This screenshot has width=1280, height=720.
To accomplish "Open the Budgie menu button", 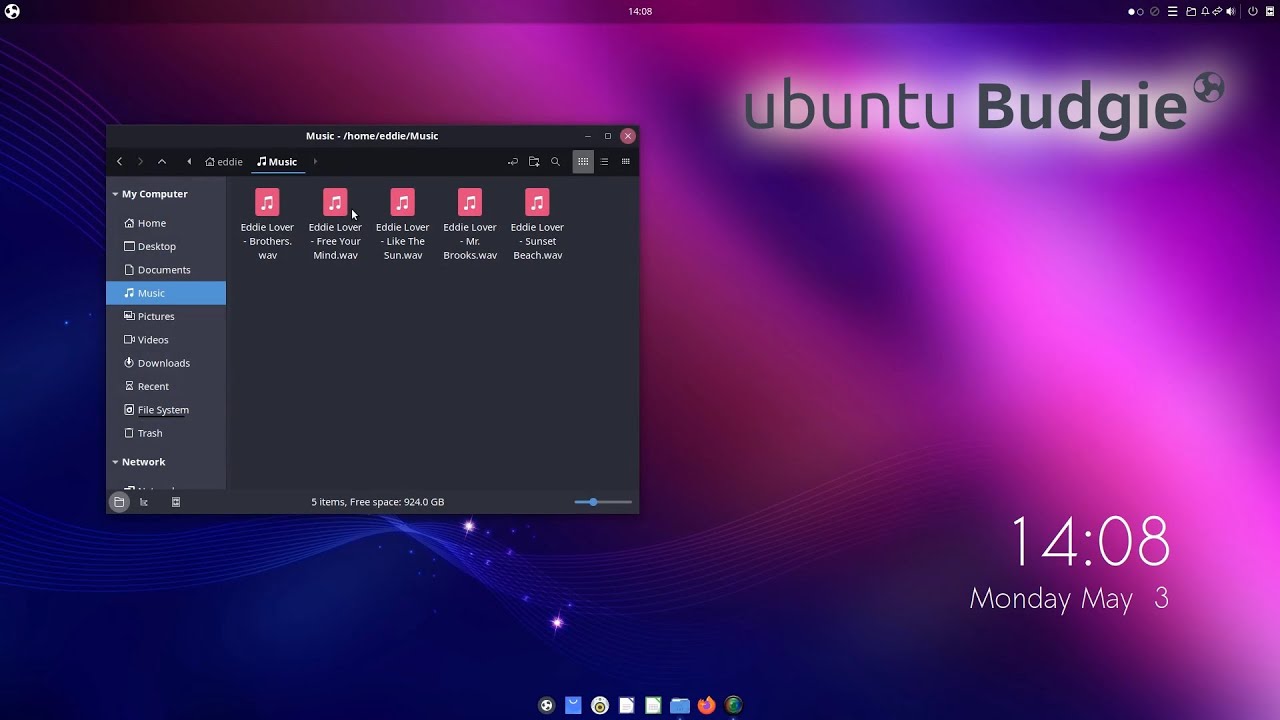I will (12, 12).
